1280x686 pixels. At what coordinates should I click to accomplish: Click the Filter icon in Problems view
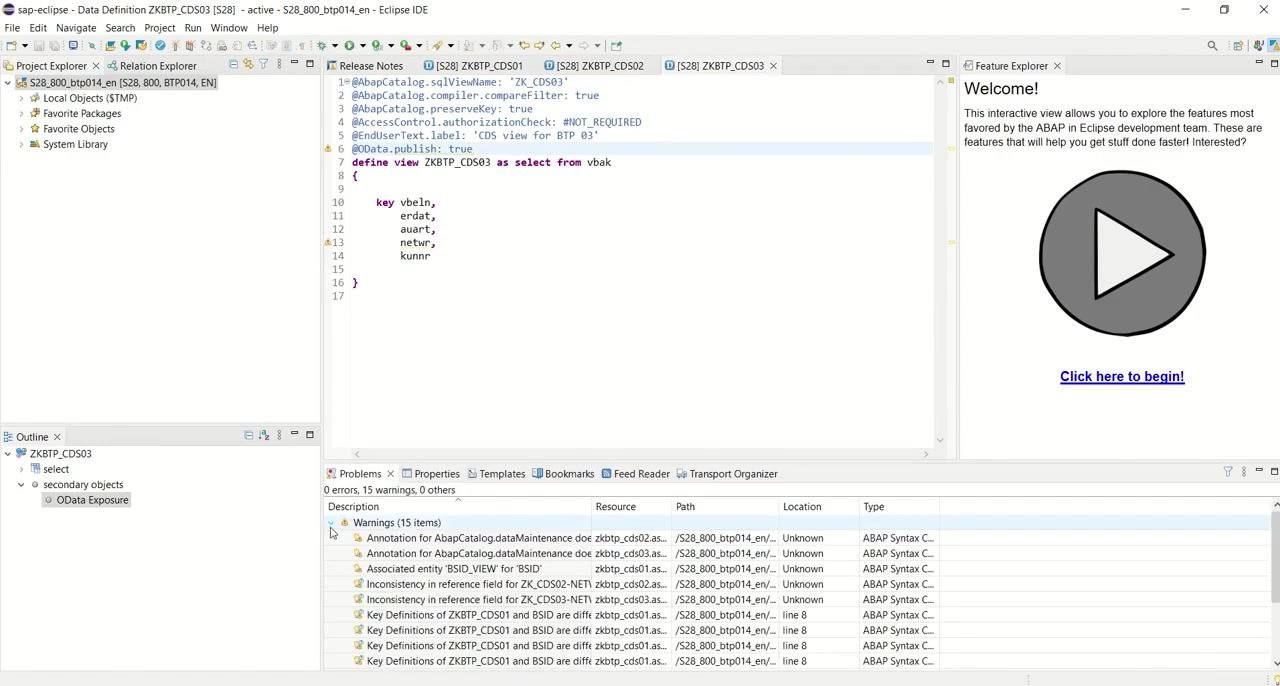pos(1228,472)
